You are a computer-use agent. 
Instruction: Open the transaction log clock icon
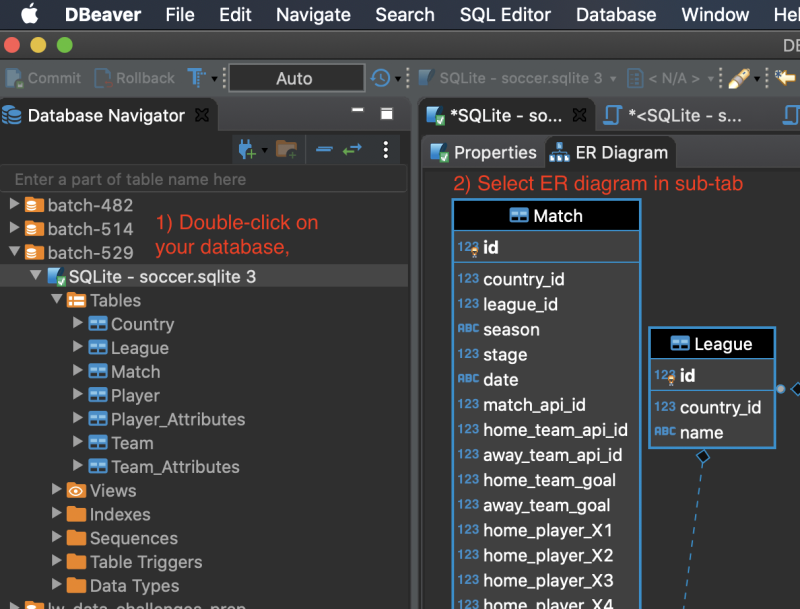(381, 78)
